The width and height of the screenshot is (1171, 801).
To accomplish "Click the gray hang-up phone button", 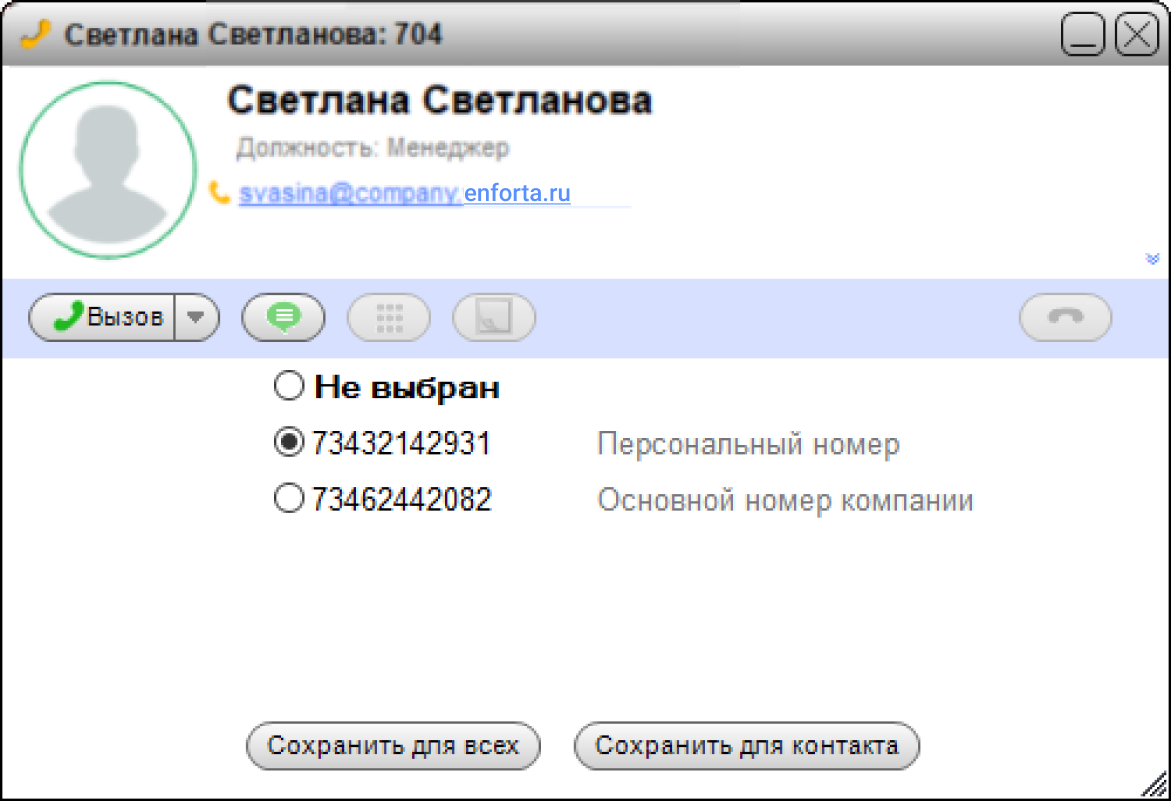I will click(1065, 317).
